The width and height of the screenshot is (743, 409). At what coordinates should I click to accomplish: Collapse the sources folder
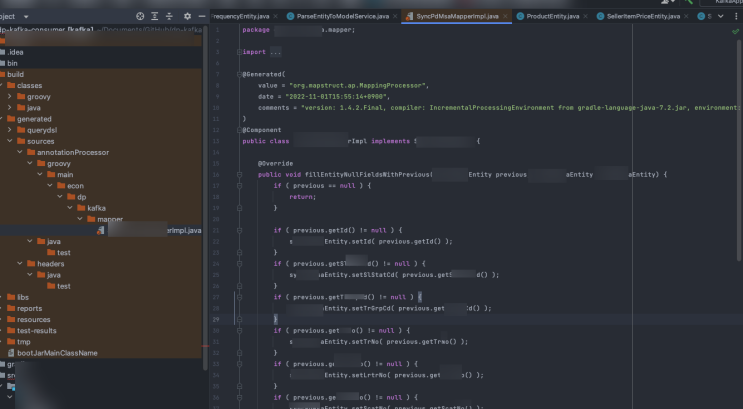pyautogui.click(x=9, y=141)
